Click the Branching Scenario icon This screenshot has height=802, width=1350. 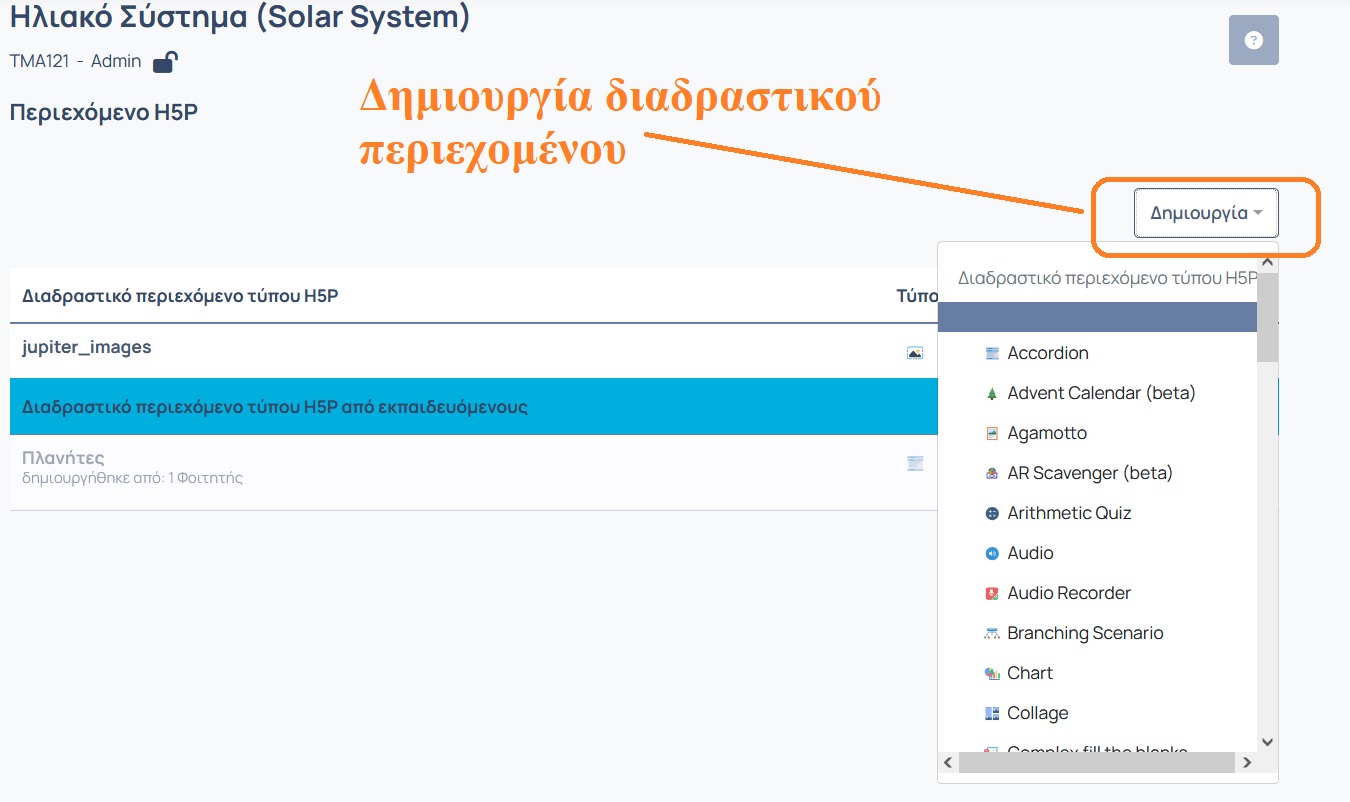click(992, 633)
